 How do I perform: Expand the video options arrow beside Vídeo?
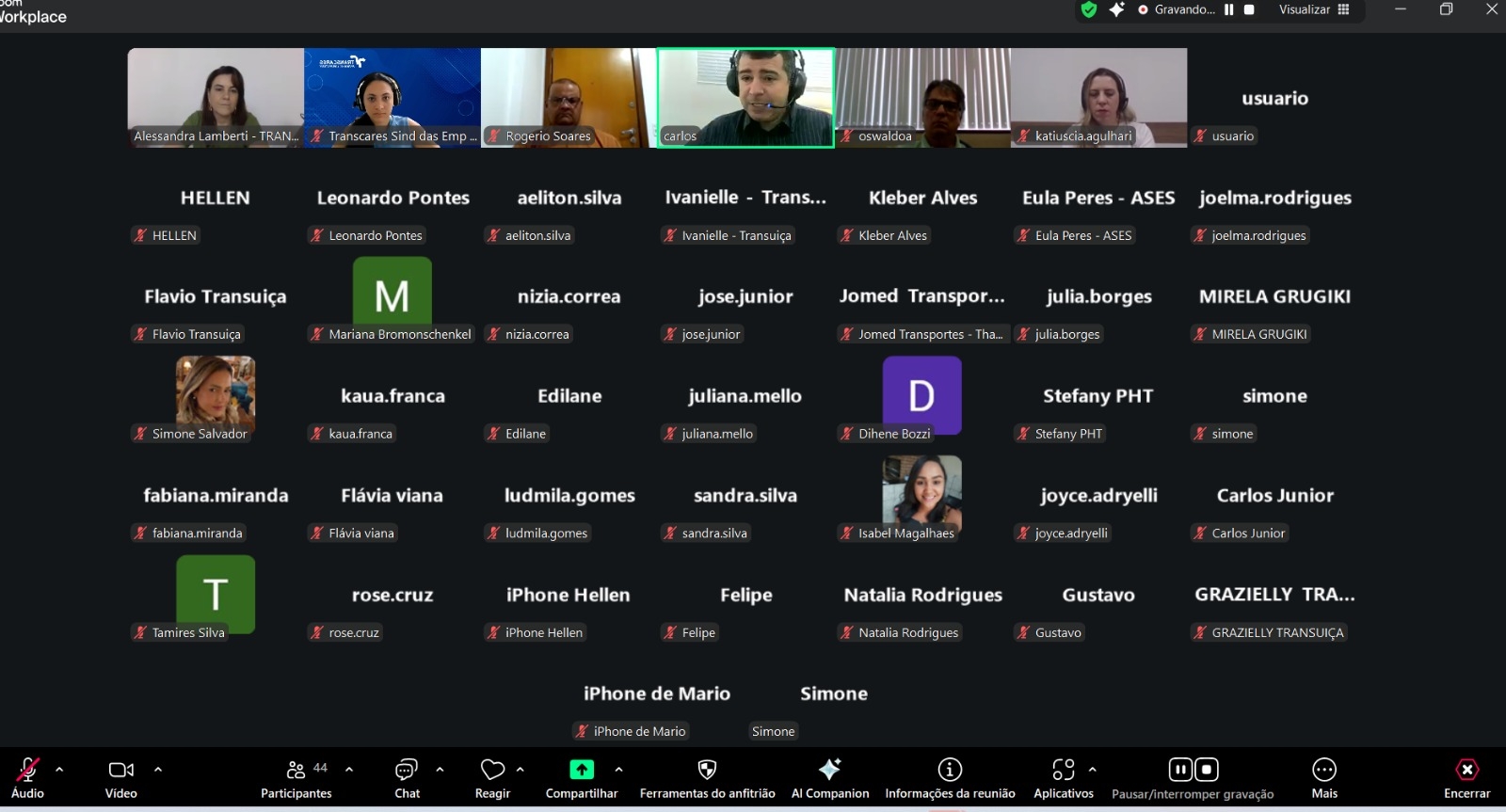tap(158, 769)
